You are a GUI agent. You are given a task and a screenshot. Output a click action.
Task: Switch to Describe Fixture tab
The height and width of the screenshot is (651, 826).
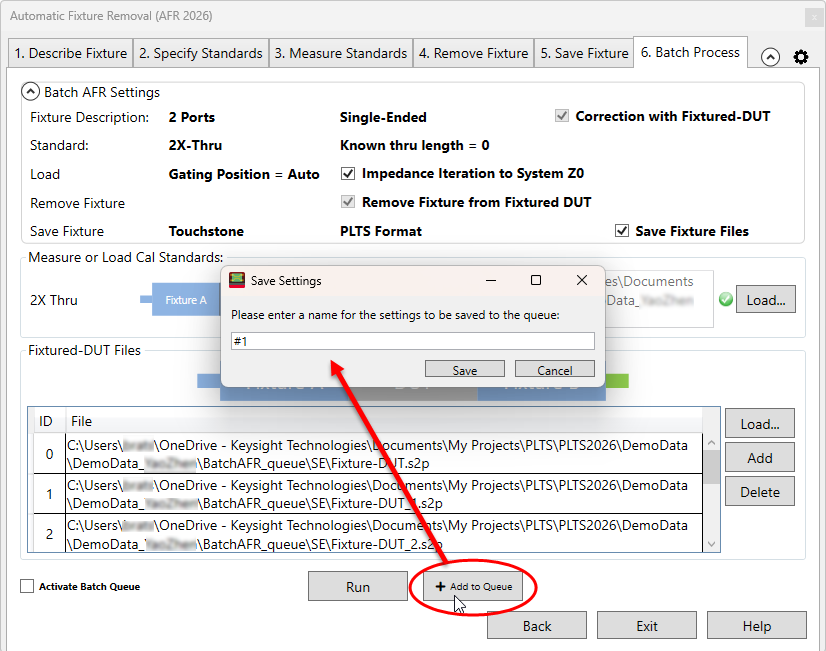(70, 53)
